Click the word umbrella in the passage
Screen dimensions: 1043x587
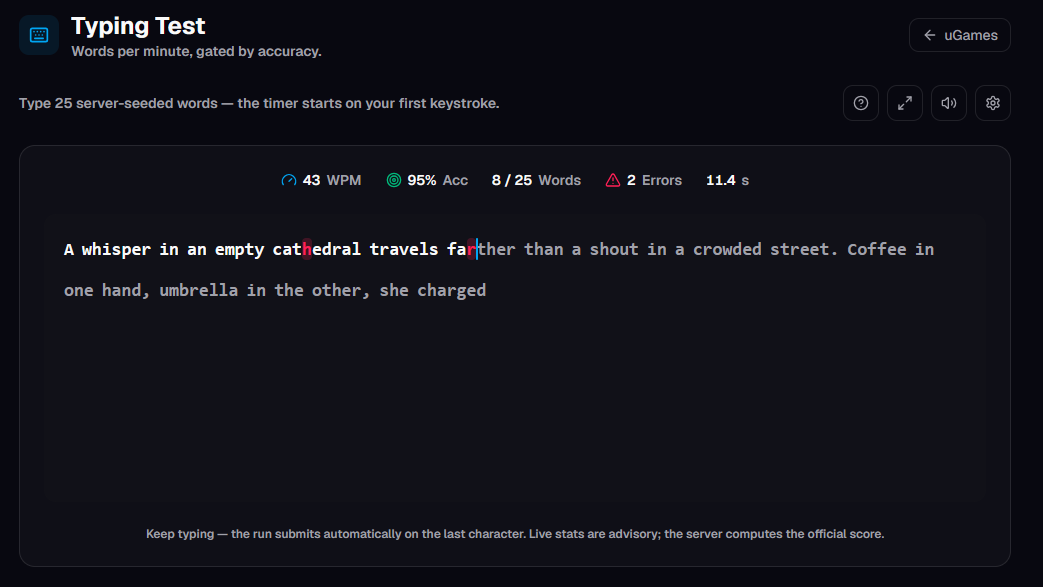click(x=198, y=291)
